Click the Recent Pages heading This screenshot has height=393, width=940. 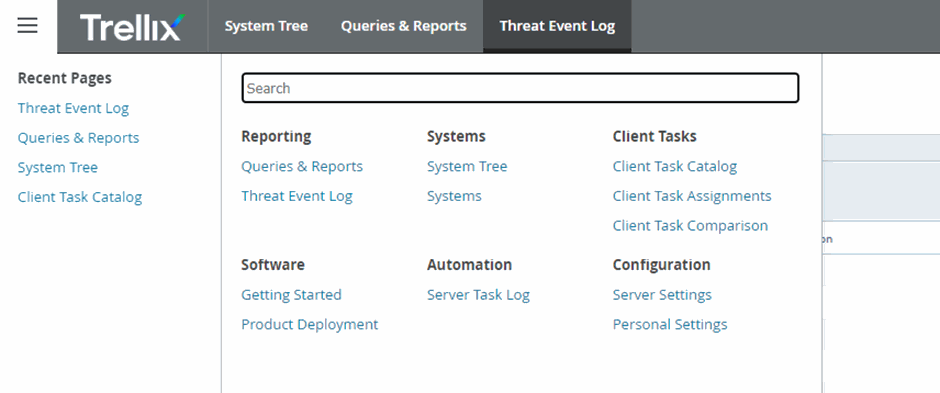pos(65,78)
